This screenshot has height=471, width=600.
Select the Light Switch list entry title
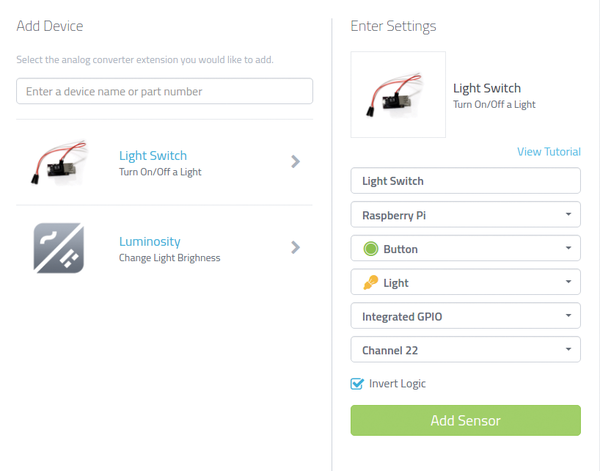click(153, 155)
